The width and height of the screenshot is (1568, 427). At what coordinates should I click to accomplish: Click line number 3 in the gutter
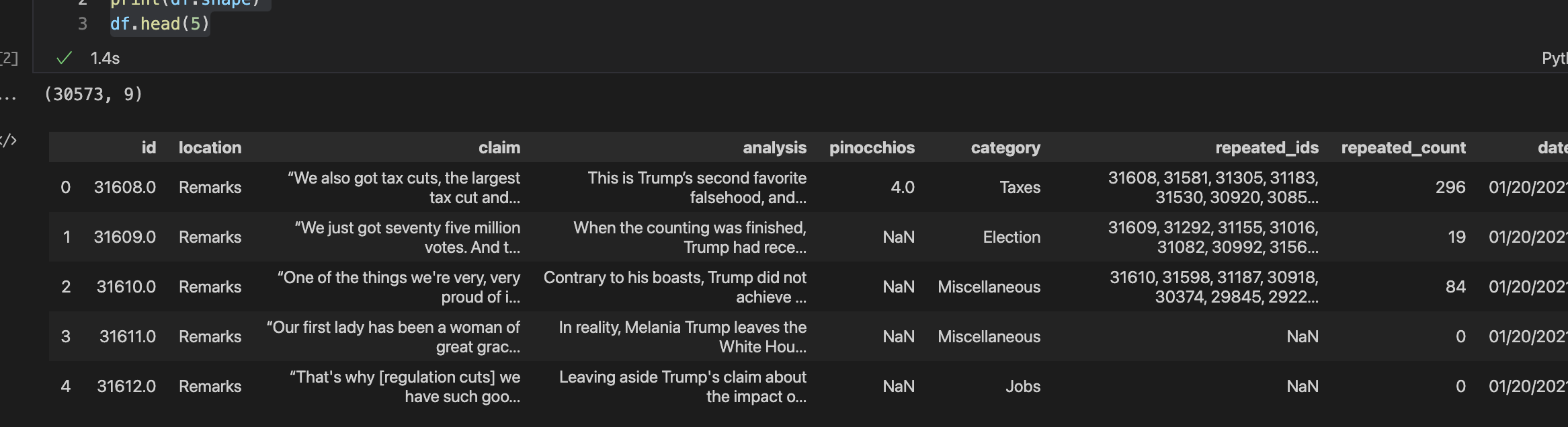[x=83, y=24]
